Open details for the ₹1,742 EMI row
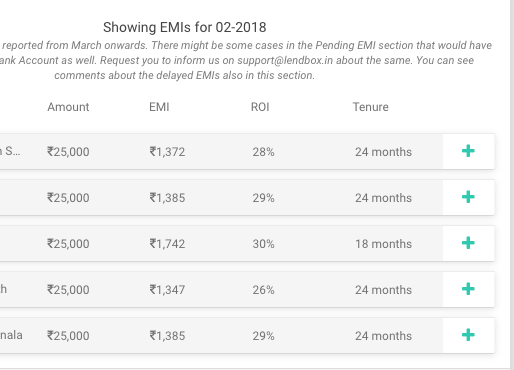 [468, 243]
